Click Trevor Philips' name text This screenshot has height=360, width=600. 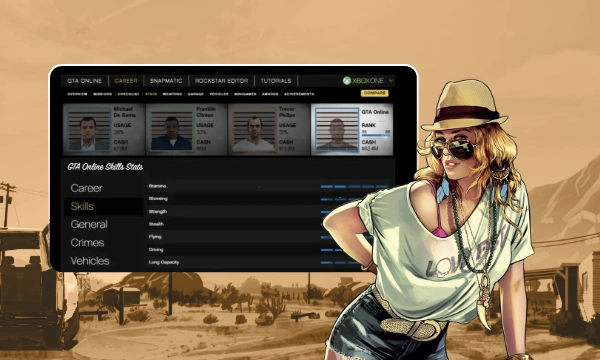(x=287, y=112)
